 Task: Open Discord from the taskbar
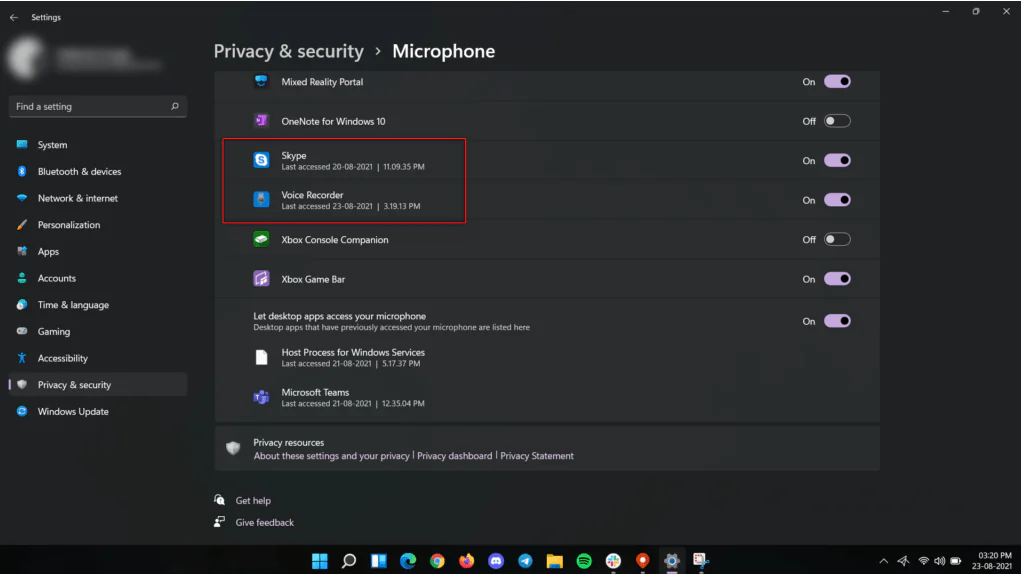tap(496, 561)
